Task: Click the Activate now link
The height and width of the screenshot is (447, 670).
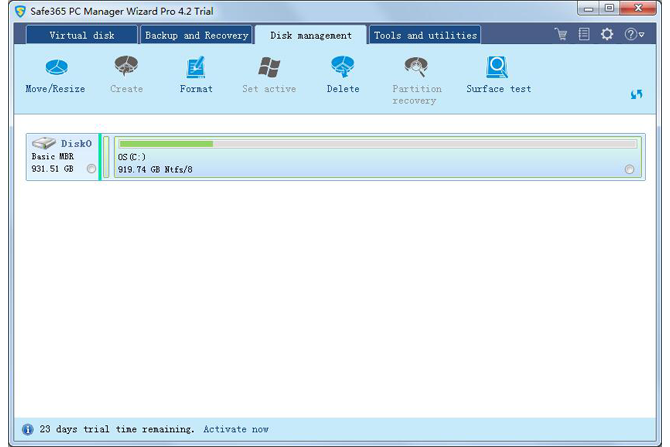Action: pyautogui.click(x=236, y=429)
